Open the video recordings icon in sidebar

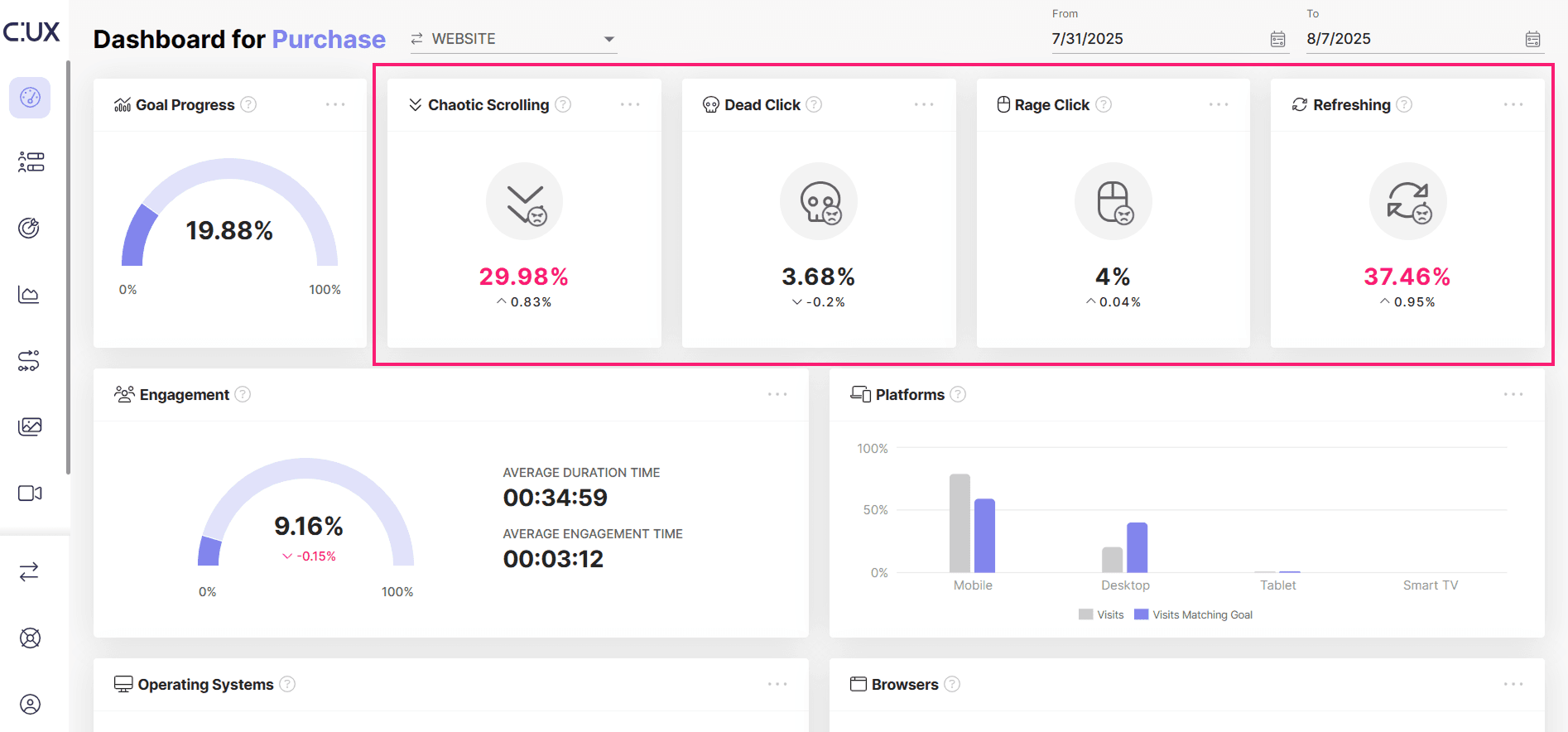pos(30,493)
